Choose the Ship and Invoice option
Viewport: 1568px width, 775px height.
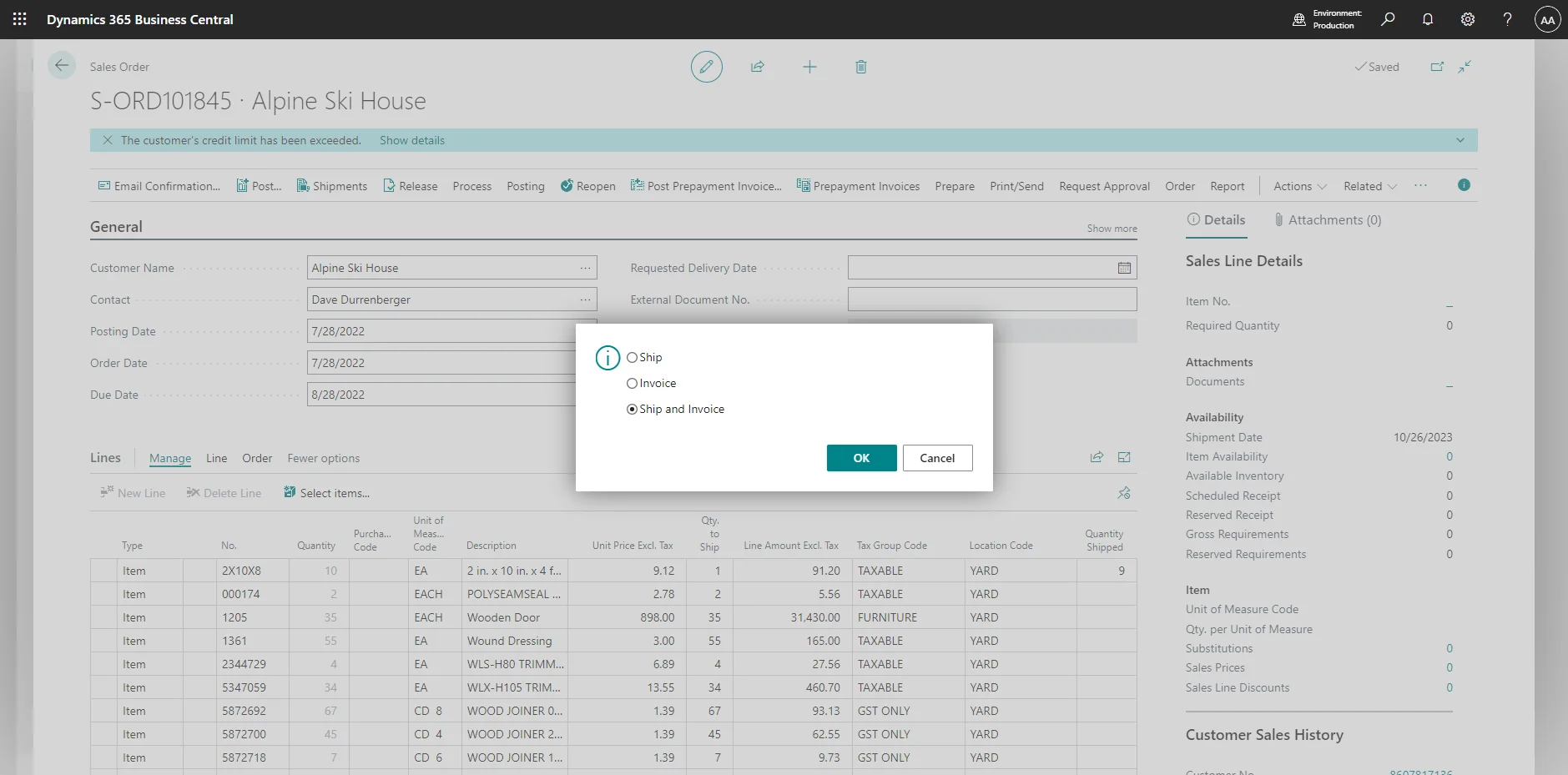tap(633, 409)
